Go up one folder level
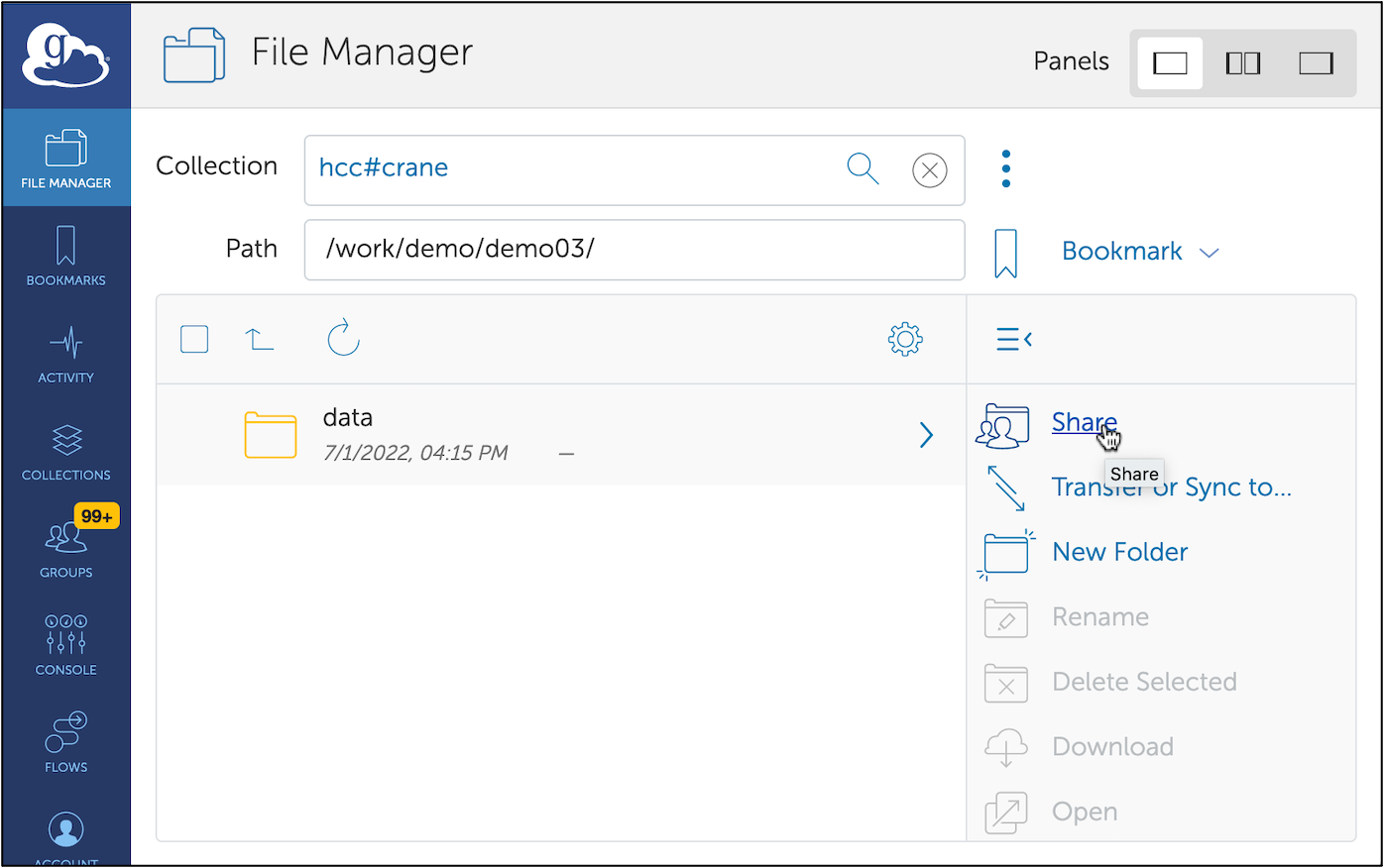 pyautogui.click(x=260, y=340)
